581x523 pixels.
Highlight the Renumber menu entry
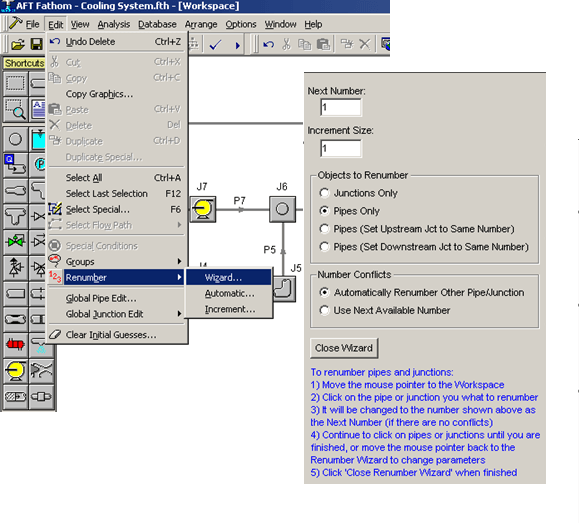tap(116, 278)
